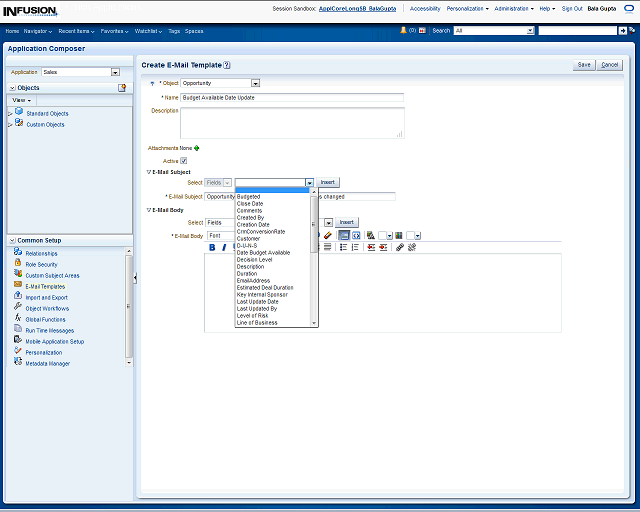
Task: Click the eraser clear-formatting icon
Action: (327, 235)
